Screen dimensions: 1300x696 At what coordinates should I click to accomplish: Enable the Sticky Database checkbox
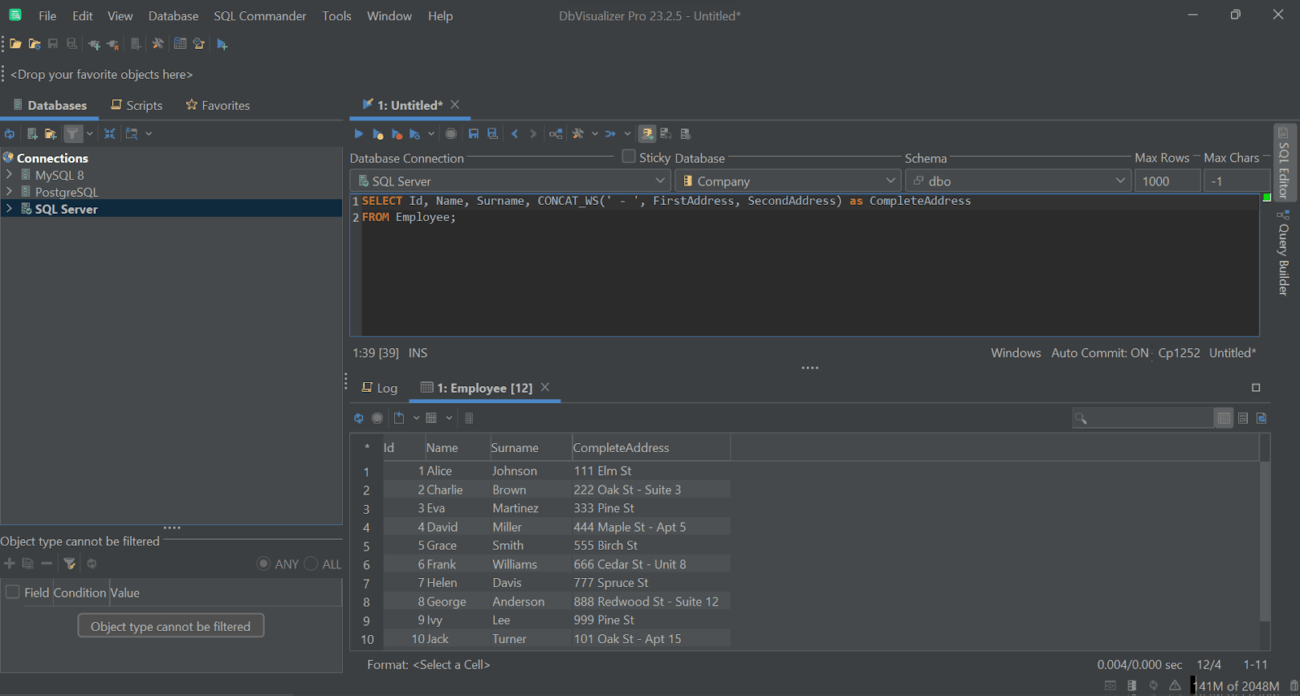(x=628, y=156)
